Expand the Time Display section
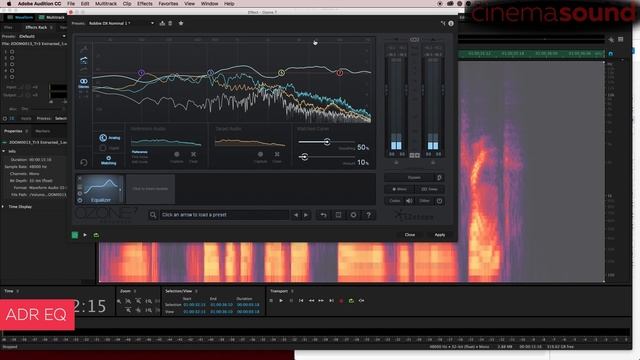Viewport: 640px width, 360px height. 4,207
